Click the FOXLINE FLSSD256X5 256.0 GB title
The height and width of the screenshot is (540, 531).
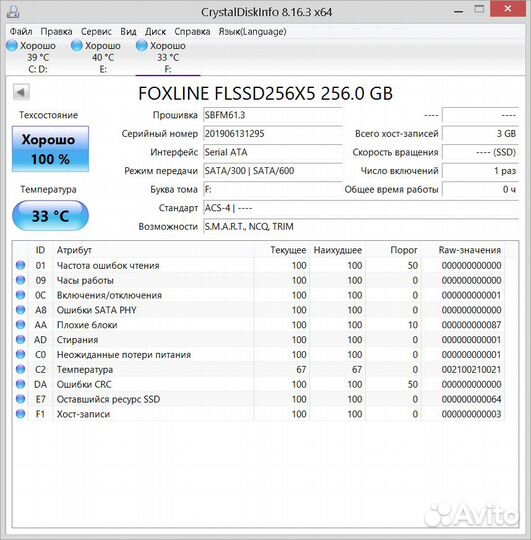click(265, 93)
